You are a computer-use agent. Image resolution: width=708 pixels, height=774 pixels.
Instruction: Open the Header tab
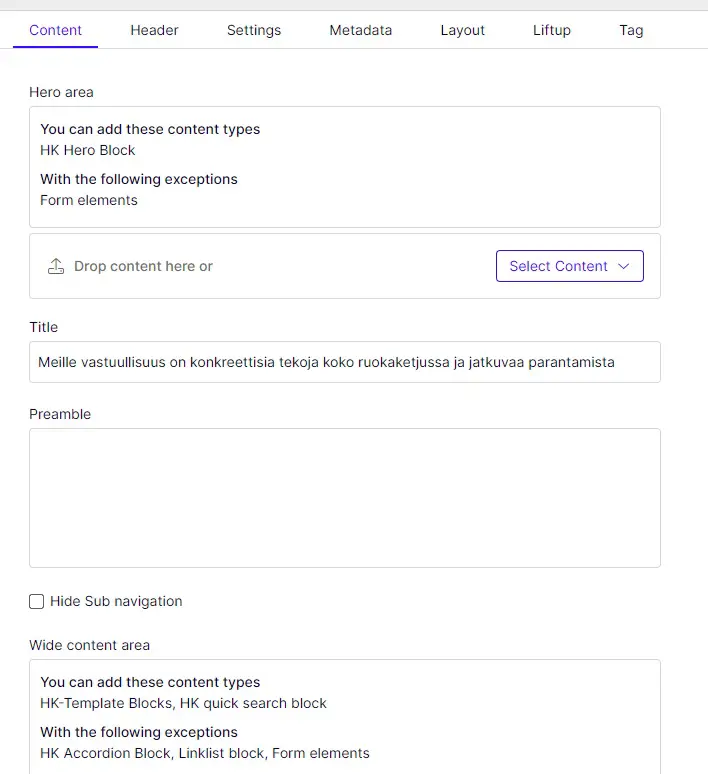[154, 30]
